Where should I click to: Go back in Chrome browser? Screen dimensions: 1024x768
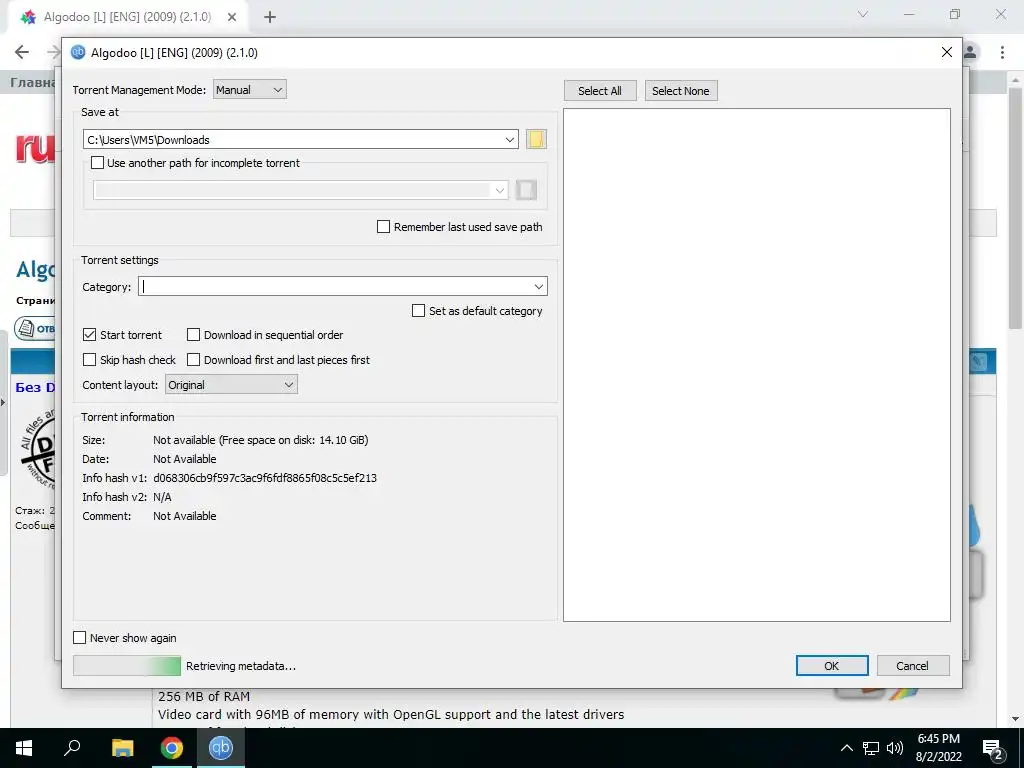tap(22, 52)
